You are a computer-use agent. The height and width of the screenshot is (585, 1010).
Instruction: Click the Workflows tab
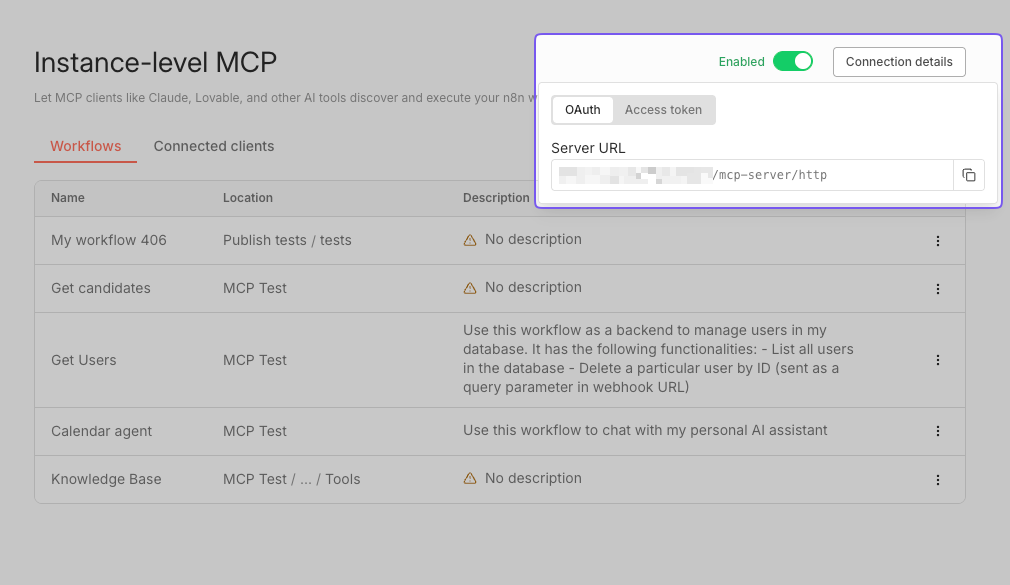(x=85, y=146)
